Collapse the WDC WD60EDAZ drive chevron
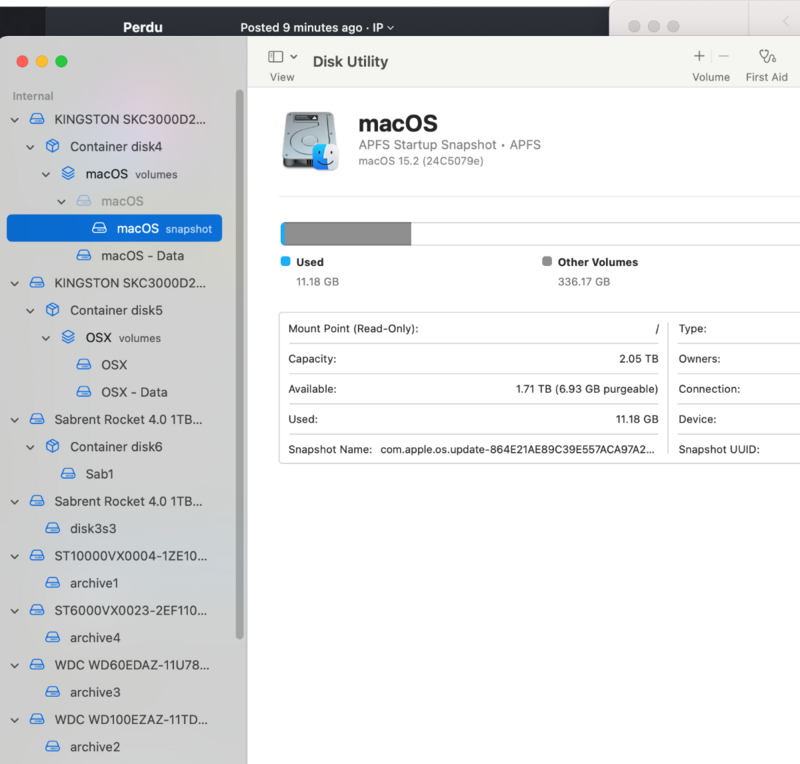800x764 pixels. 14,665
